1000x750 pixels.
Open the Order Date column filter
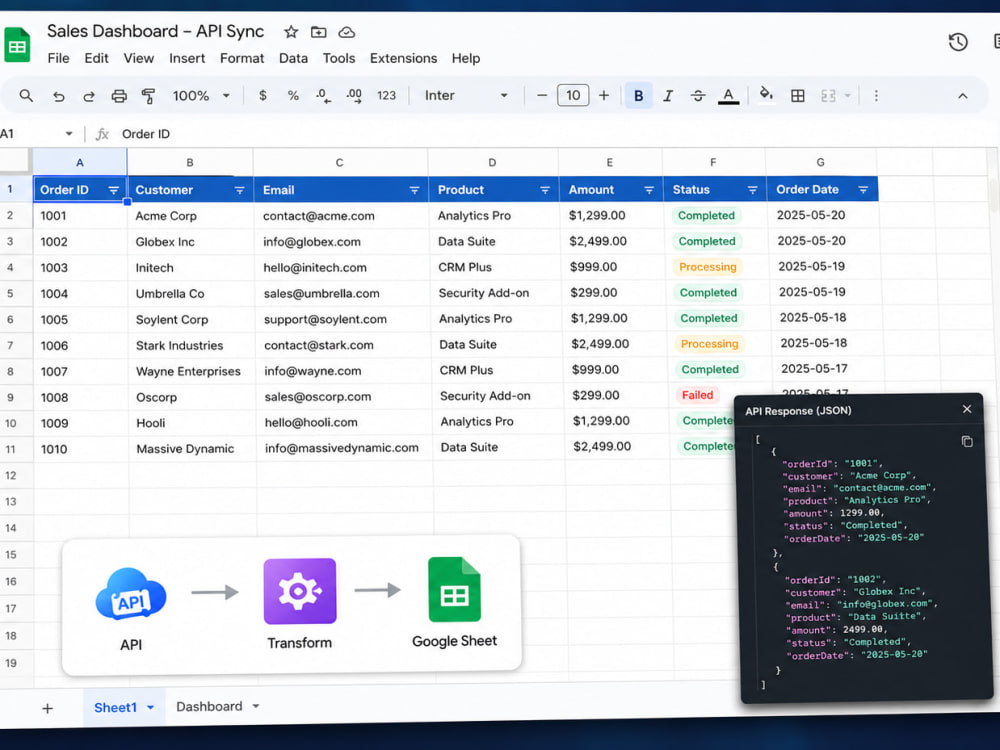[x=863, y=189]
